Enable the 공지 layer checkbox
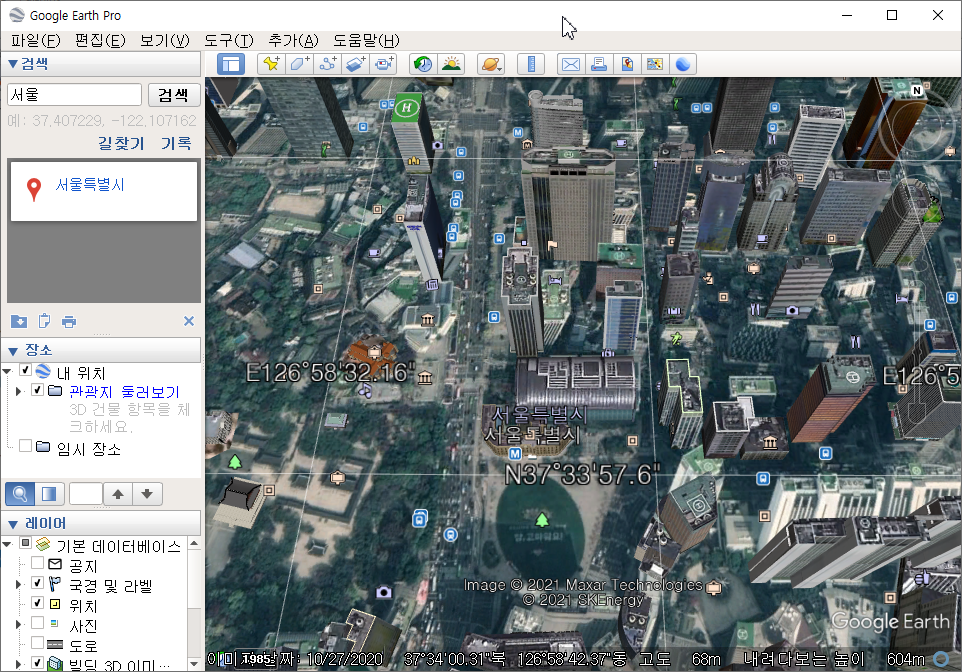This screenshot has width=962, height=672. [37, 563]
